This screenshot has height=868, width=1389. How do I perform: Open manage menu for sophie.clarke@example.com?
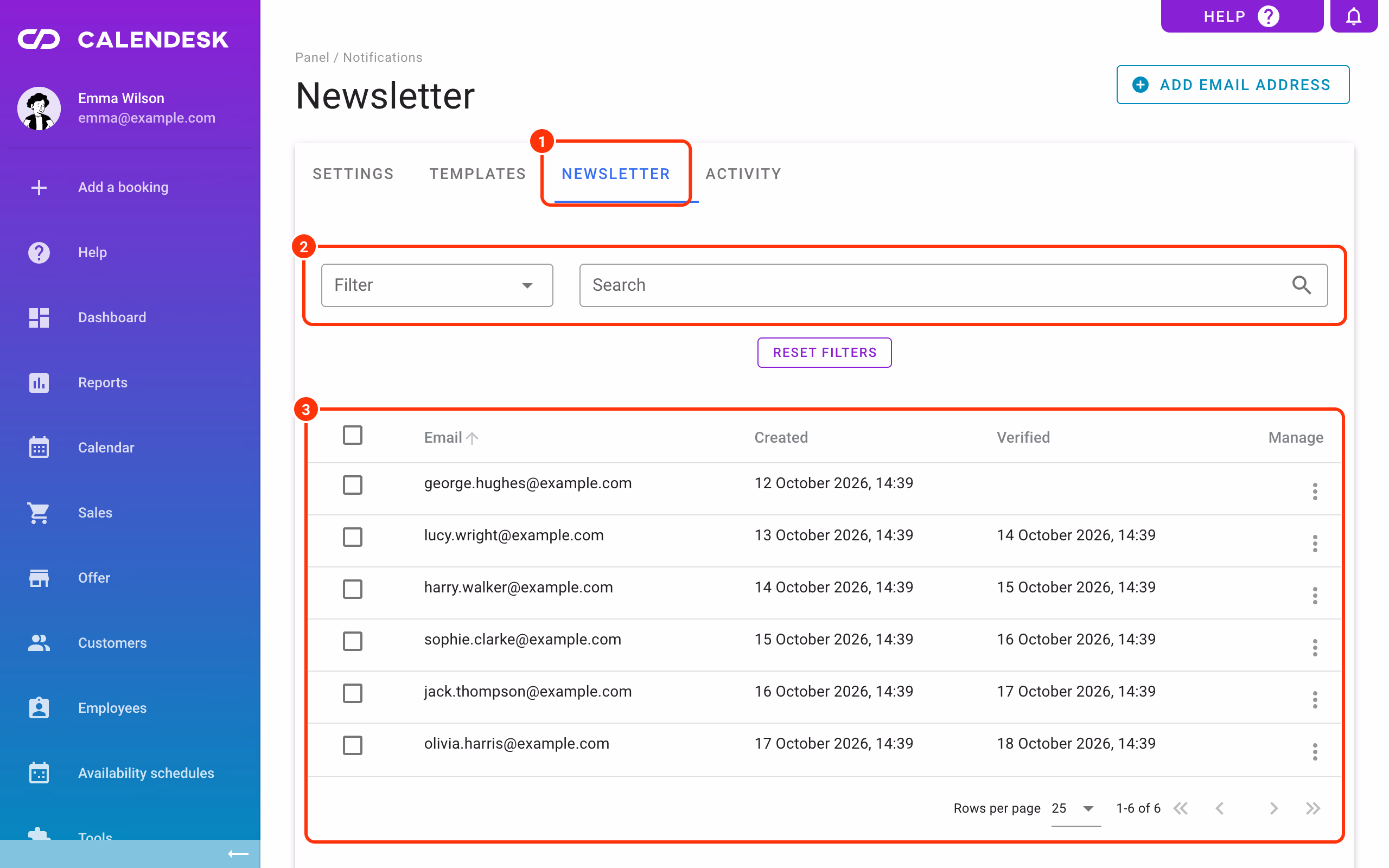pos(1314,648)
